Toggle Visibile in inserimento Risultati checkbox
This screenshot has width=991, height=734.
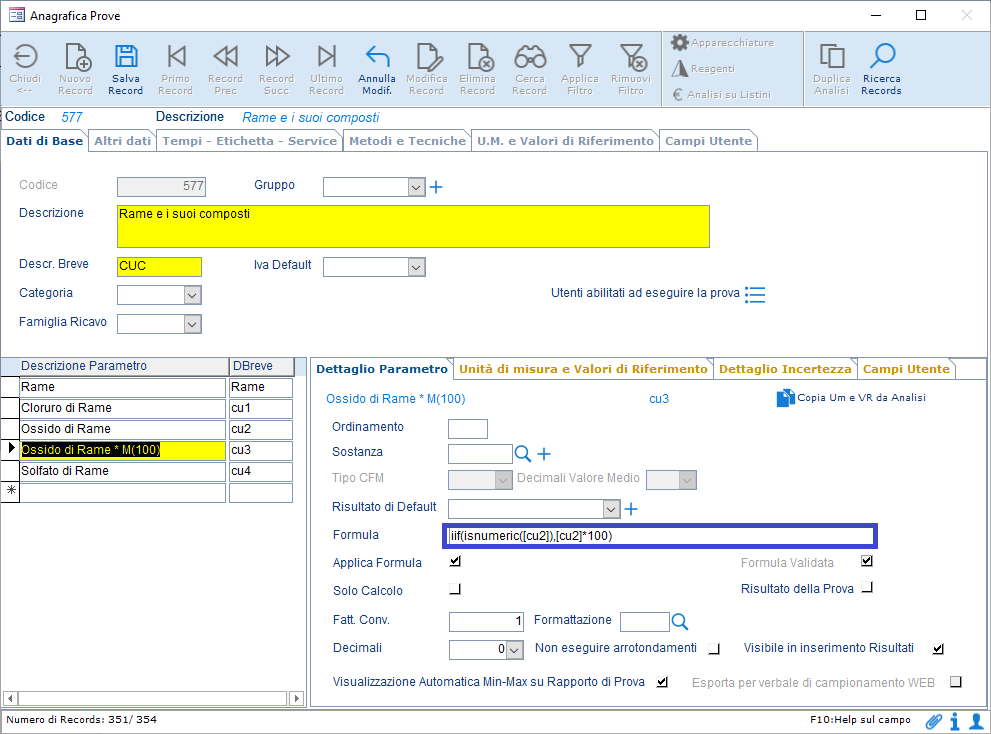939,649
